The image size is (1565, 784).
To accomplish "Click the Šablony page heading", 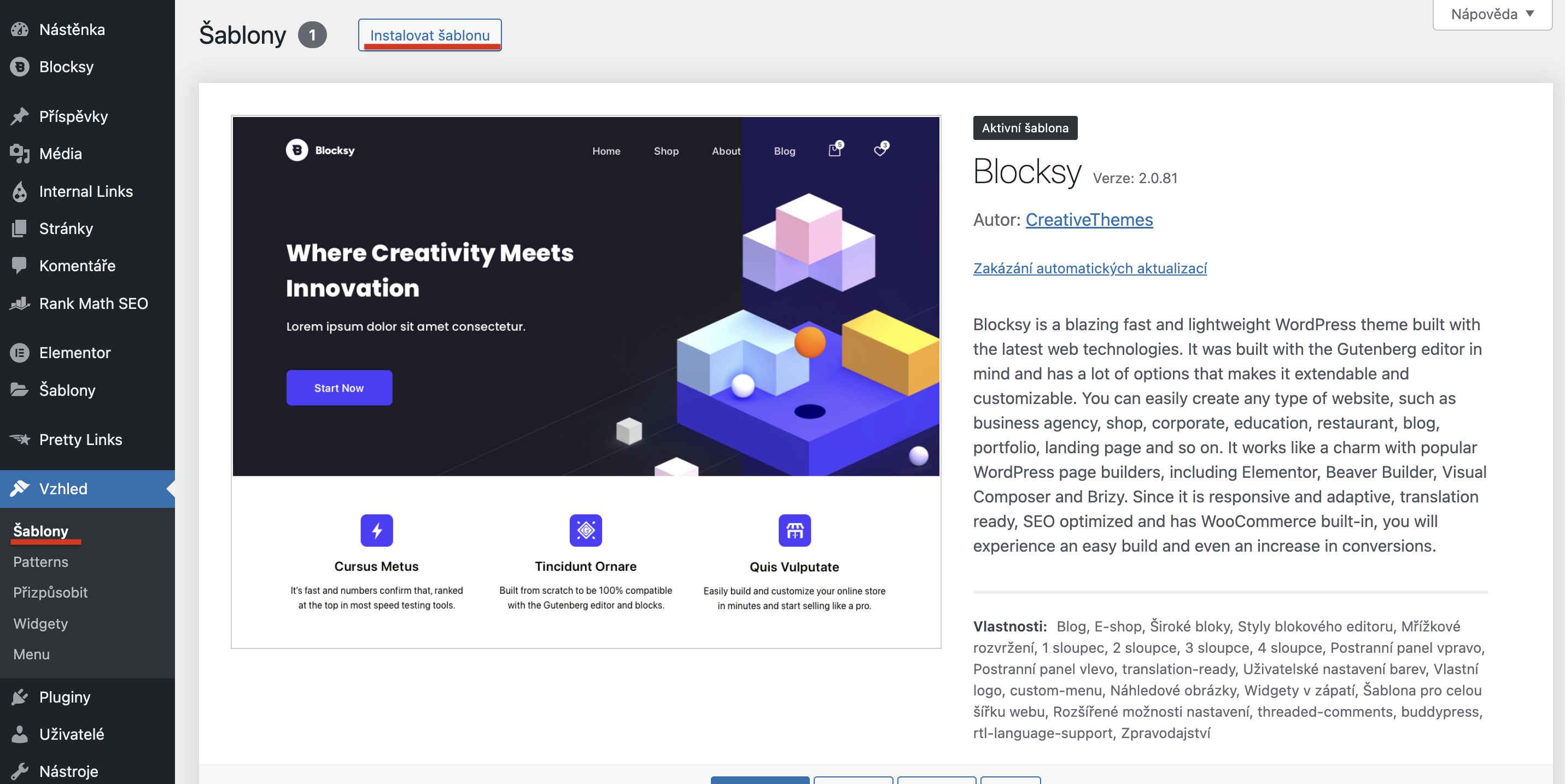I will click(x=242, y=34).
